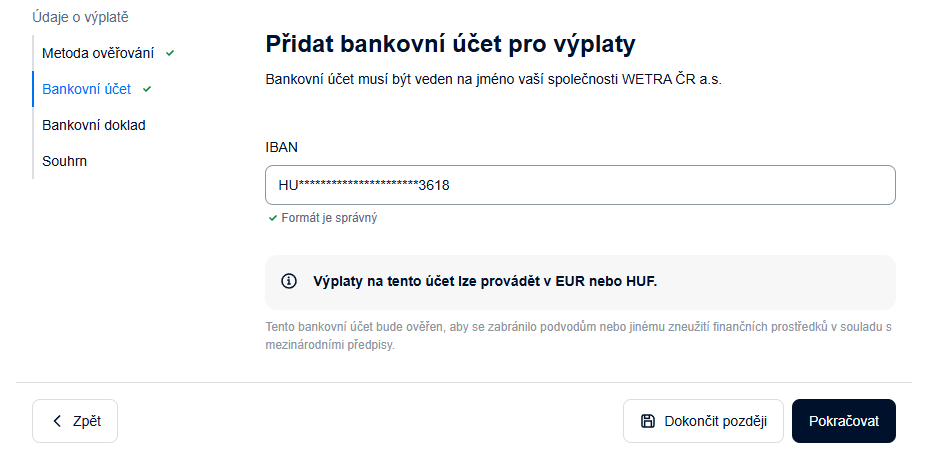The image size is (930, 453).
Task: Click the Údaje o výplatě section header
Action: 80,17
